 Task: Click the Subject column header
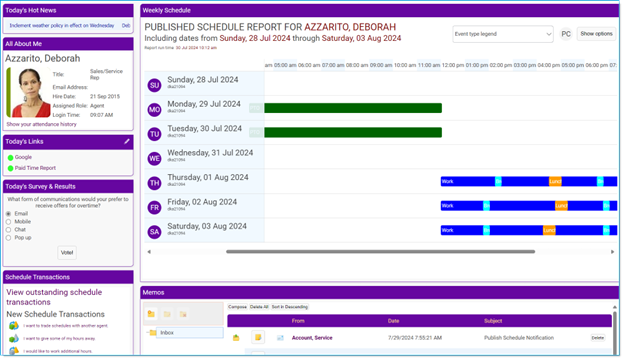point(493,321)
